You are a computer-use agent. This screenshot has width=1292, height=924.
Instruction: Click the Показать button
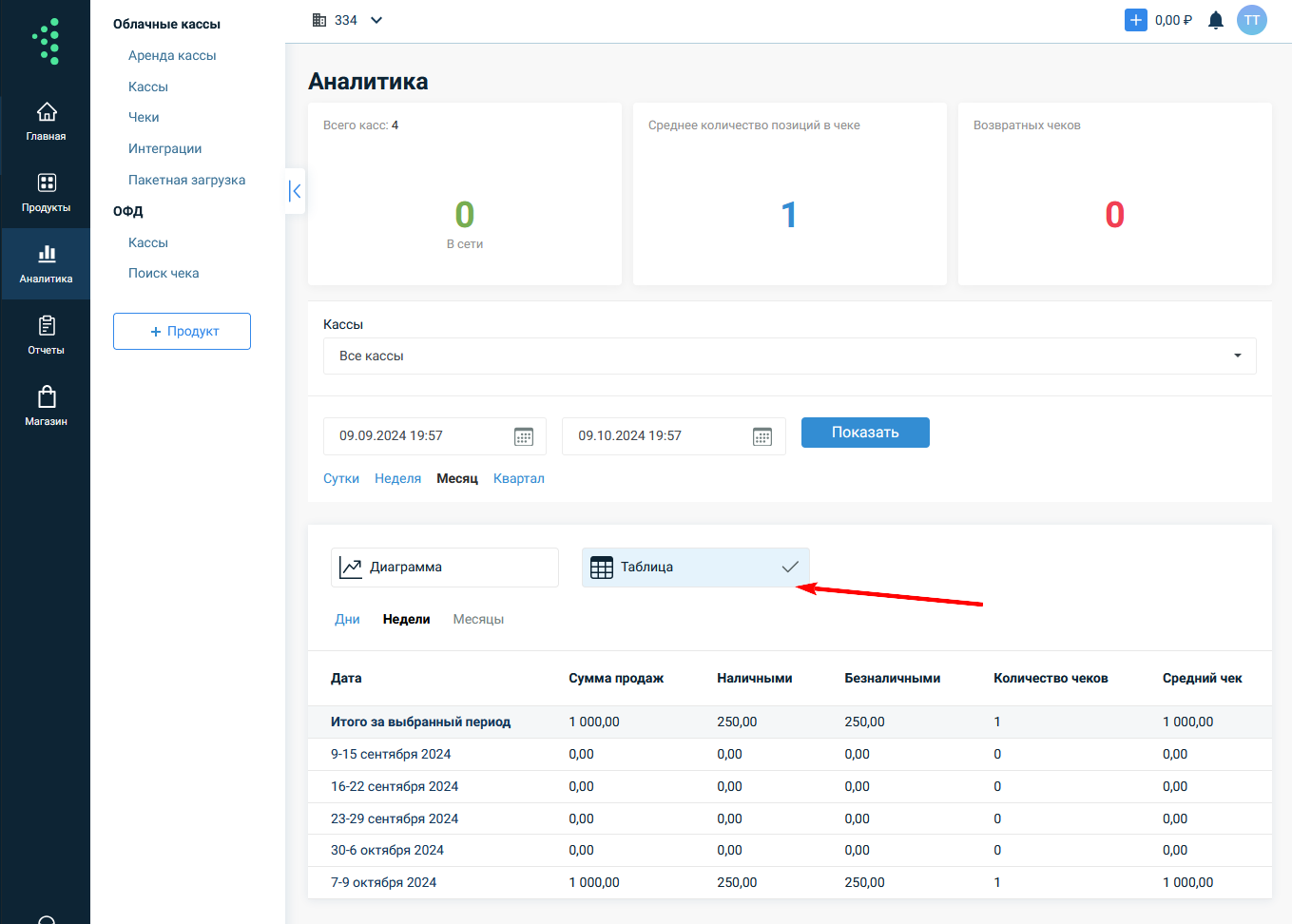coord(865,433)
